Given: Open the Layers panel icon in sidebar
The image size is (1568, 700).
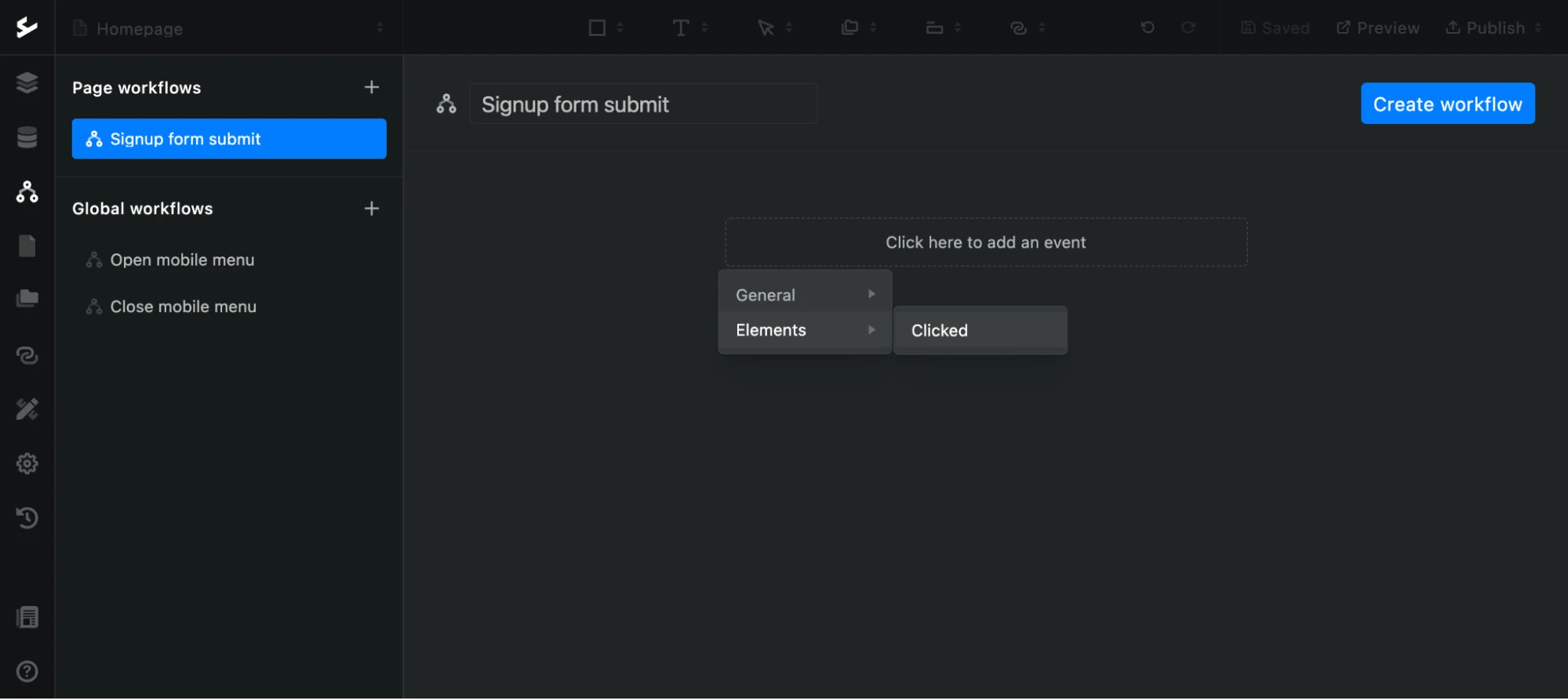Looking at the screenshot, I should click(x=27, y=82).
